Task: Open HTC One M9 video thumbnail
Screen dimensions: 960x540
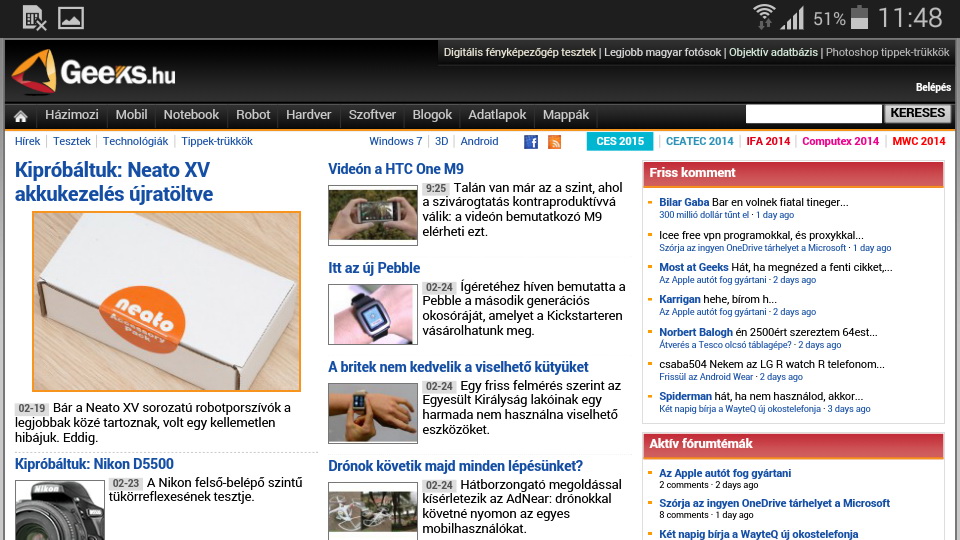Action: 372,215
